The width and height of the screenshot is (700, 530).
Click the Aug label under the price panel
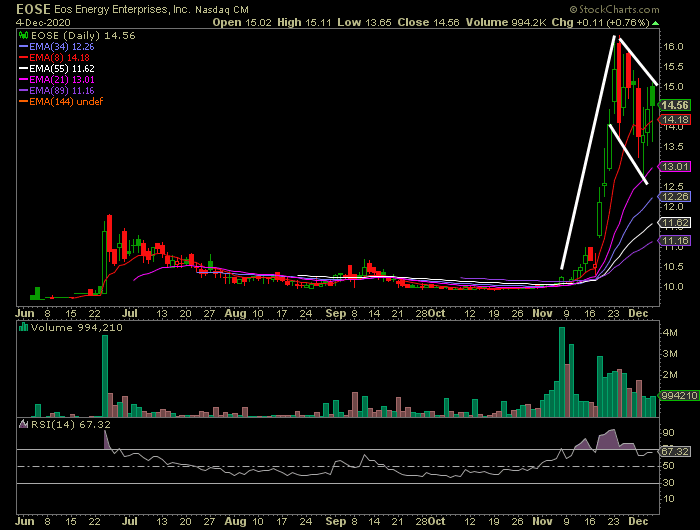tap(235, 313)
